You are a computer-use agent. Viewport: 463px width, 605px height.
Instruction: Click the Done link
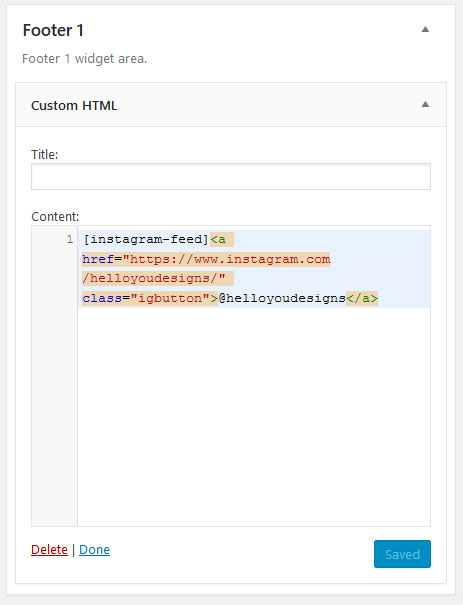[95, 549]
